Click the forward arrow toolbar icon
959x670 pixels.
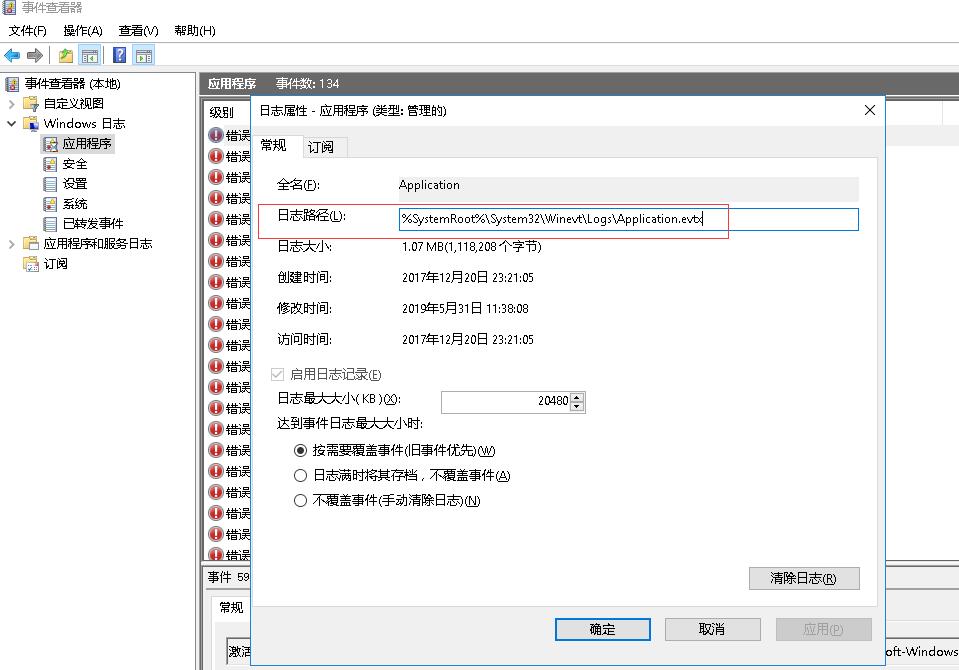(35, 56)
